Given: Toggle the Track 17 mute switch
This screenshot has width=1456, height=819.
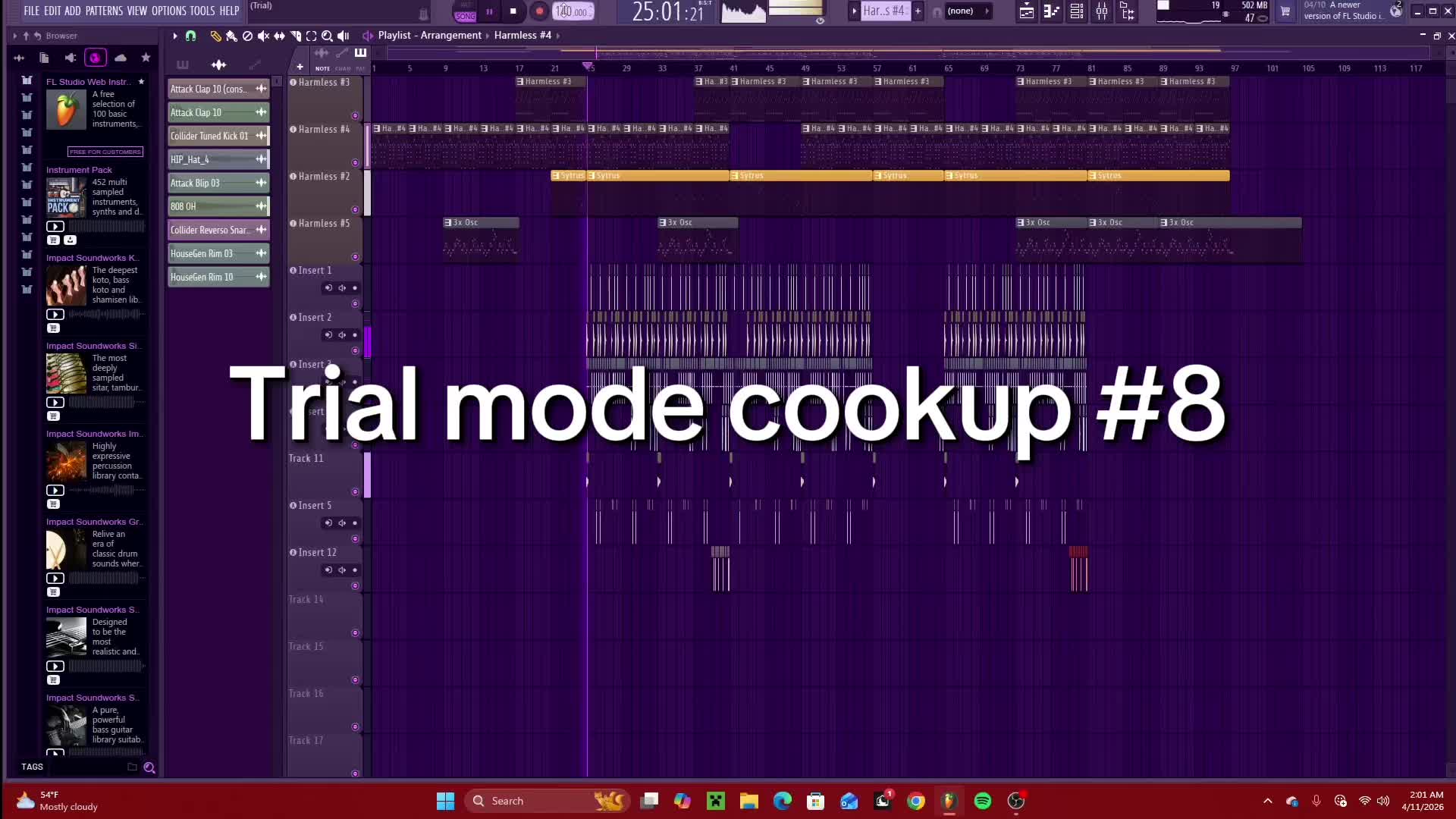Looking at the screenshot, I should (x=355, y=773).
